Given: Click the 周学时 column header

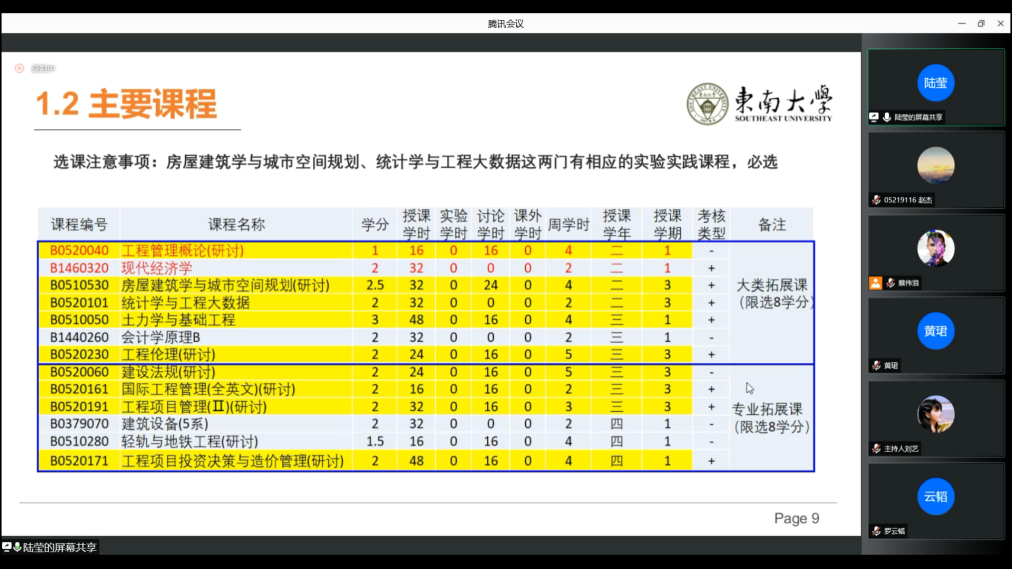Looking at the screenshot, I should pos(569,225).
